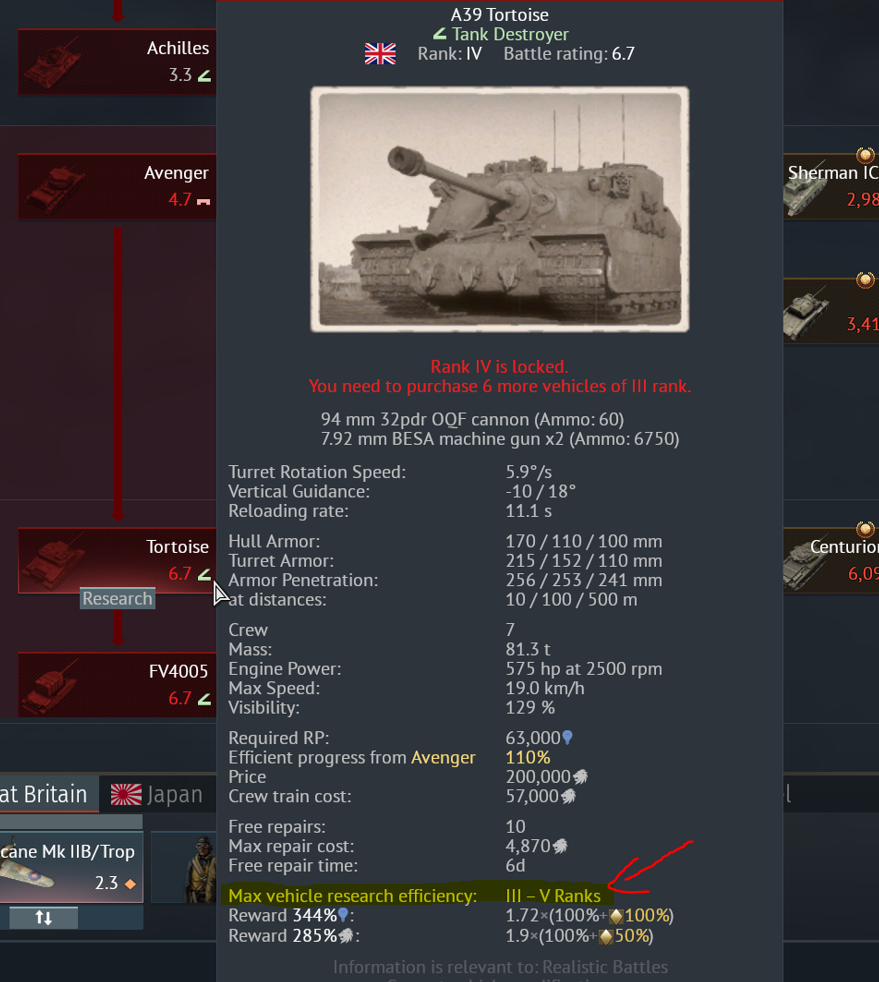
Task: Select the Avenger vehicle card
Action: (x=117, y=187)
